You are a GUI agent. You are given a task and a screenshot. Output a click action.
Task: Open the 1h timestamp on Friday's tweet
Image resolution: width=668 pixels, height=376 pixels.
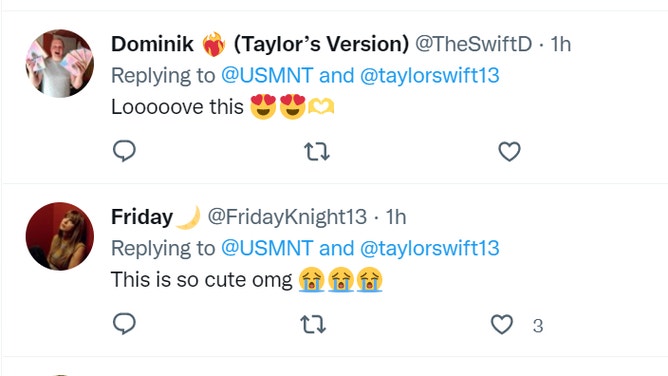396,217
